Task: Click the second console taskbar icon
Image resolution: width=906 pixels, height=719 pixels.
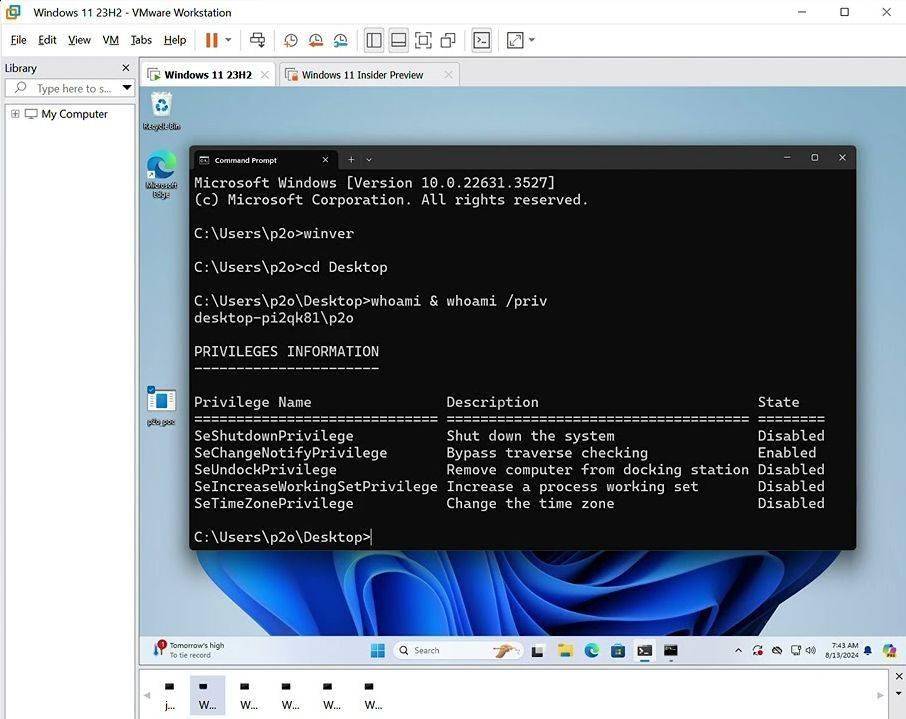Action: tap(671, 651)
